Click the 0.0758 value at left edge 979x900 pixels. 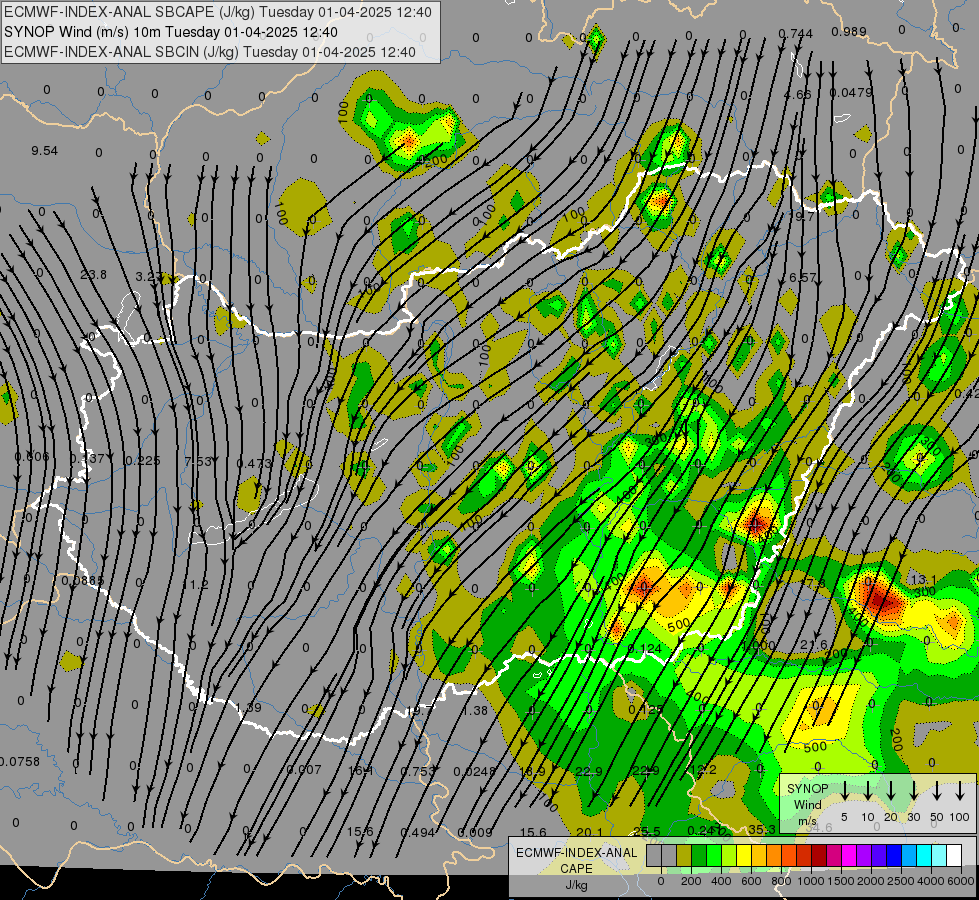click(19, 761)
